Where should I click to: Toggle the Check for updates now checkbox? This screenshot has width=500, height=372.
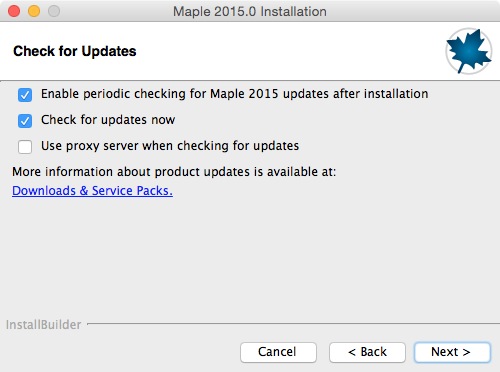[25, 121]
